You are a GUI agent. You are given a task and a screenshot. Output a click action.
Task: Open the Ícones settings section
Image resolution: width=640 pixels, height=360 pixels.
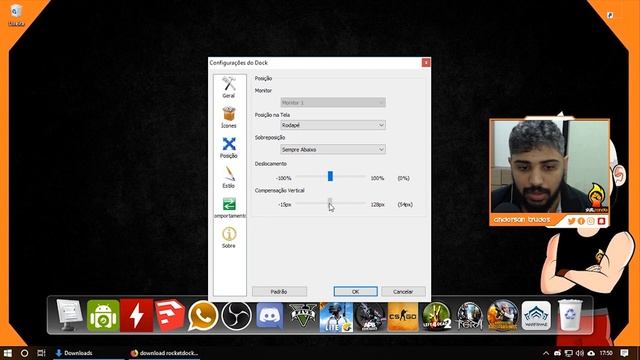point(229,118)
